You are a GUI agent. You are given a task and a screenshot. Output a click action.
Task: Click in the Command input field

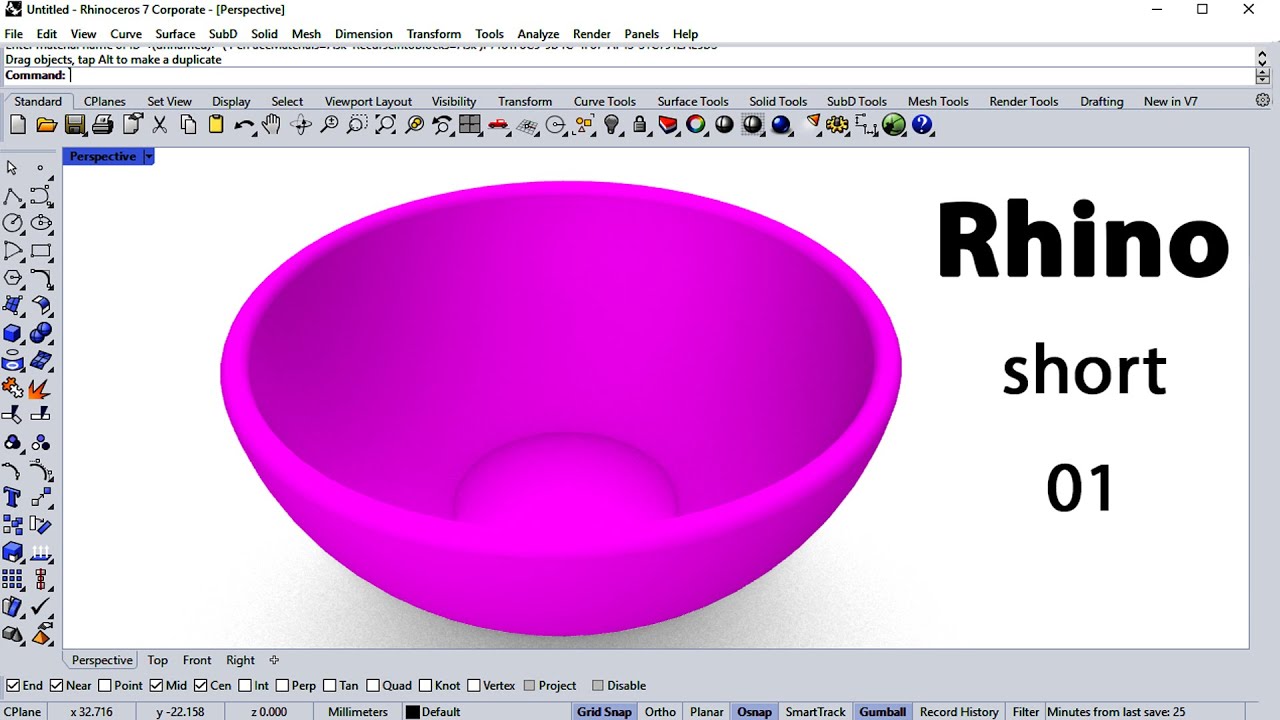click(x=660, y=75)
